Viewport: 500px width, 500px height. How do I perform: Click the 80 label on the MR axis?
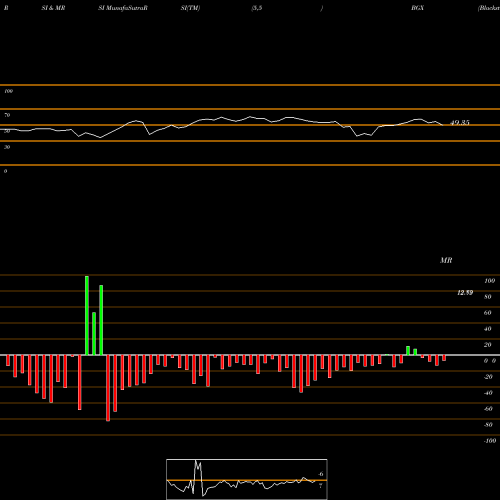tap(488, 297)
